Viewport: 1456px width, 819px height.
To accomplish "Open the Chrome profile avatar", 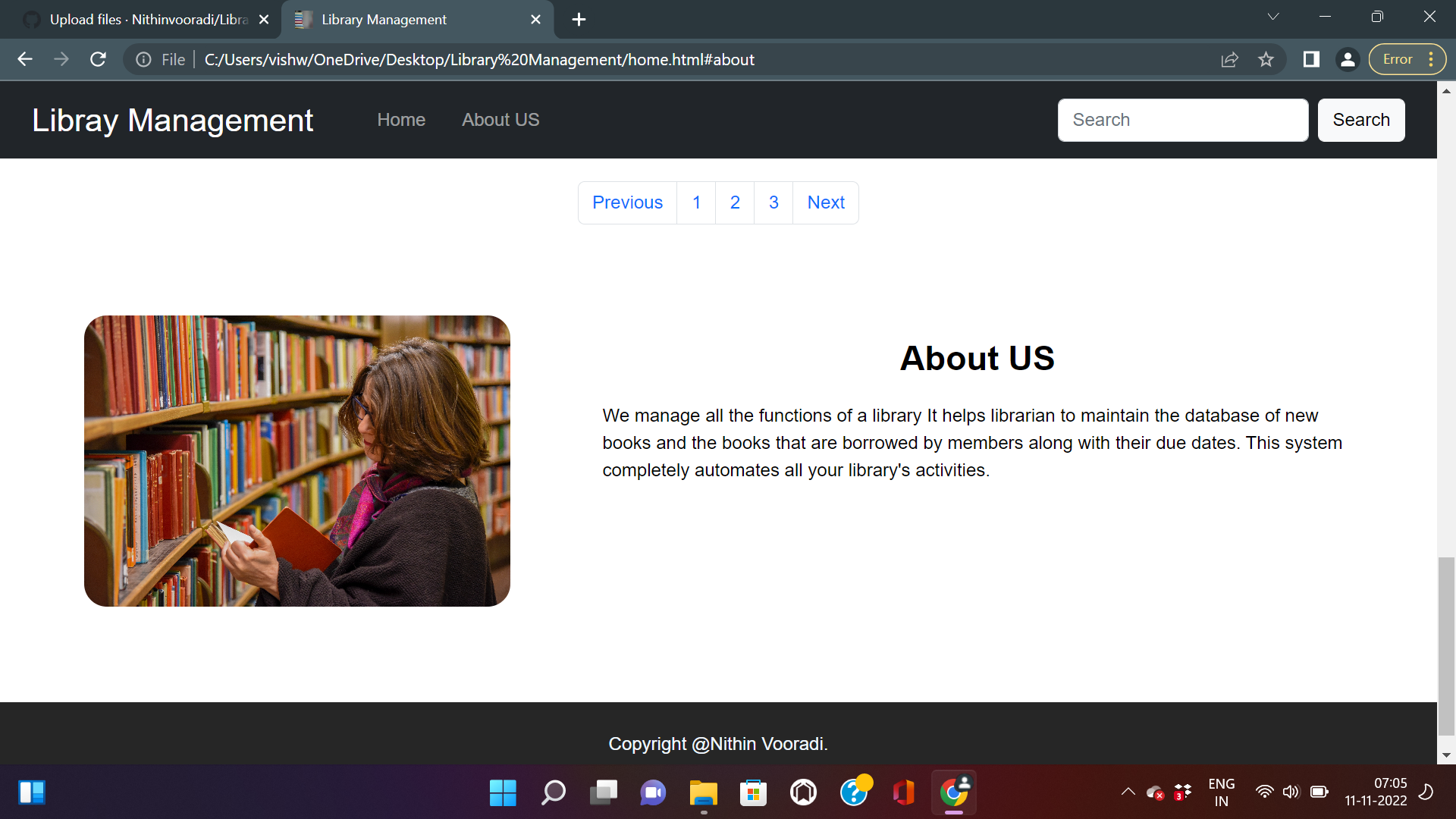I will (1348, 59).
